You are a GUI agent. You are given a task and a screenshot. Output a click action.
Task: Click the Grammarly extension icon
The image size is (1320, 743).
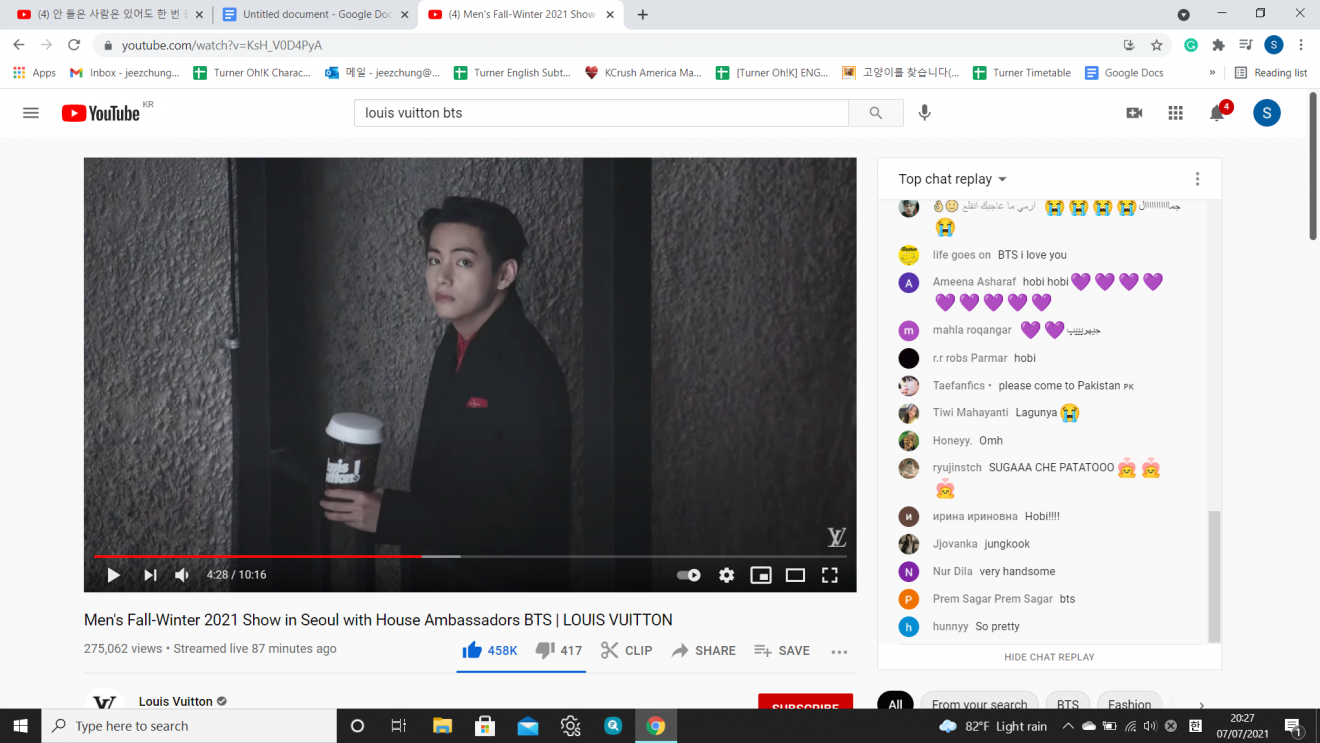click(x=1191, y=45)
